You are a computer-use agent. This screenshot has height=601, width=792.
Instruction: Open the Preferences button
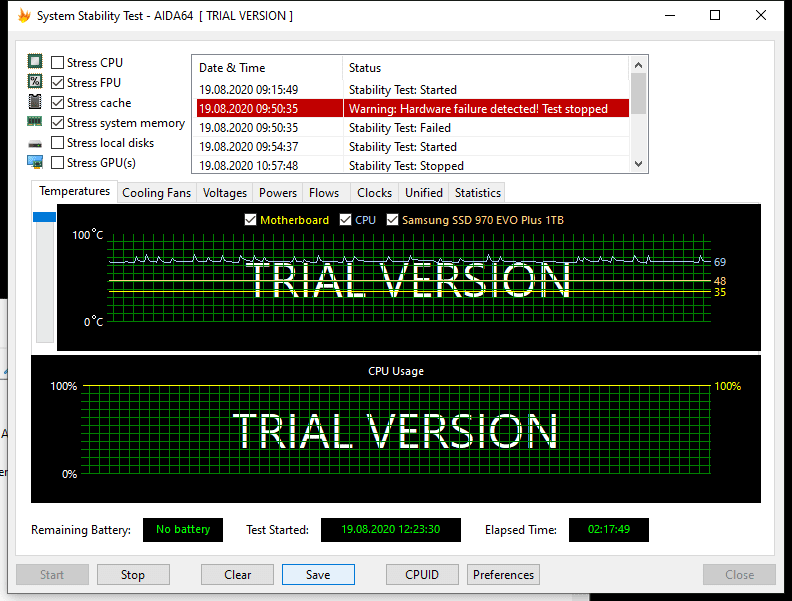coord(504,575)
